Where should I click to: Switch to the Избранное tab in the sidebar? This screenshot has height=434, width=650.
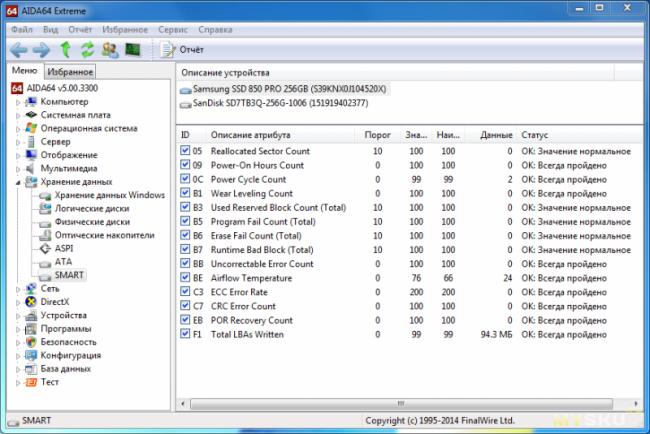(70, 72)
